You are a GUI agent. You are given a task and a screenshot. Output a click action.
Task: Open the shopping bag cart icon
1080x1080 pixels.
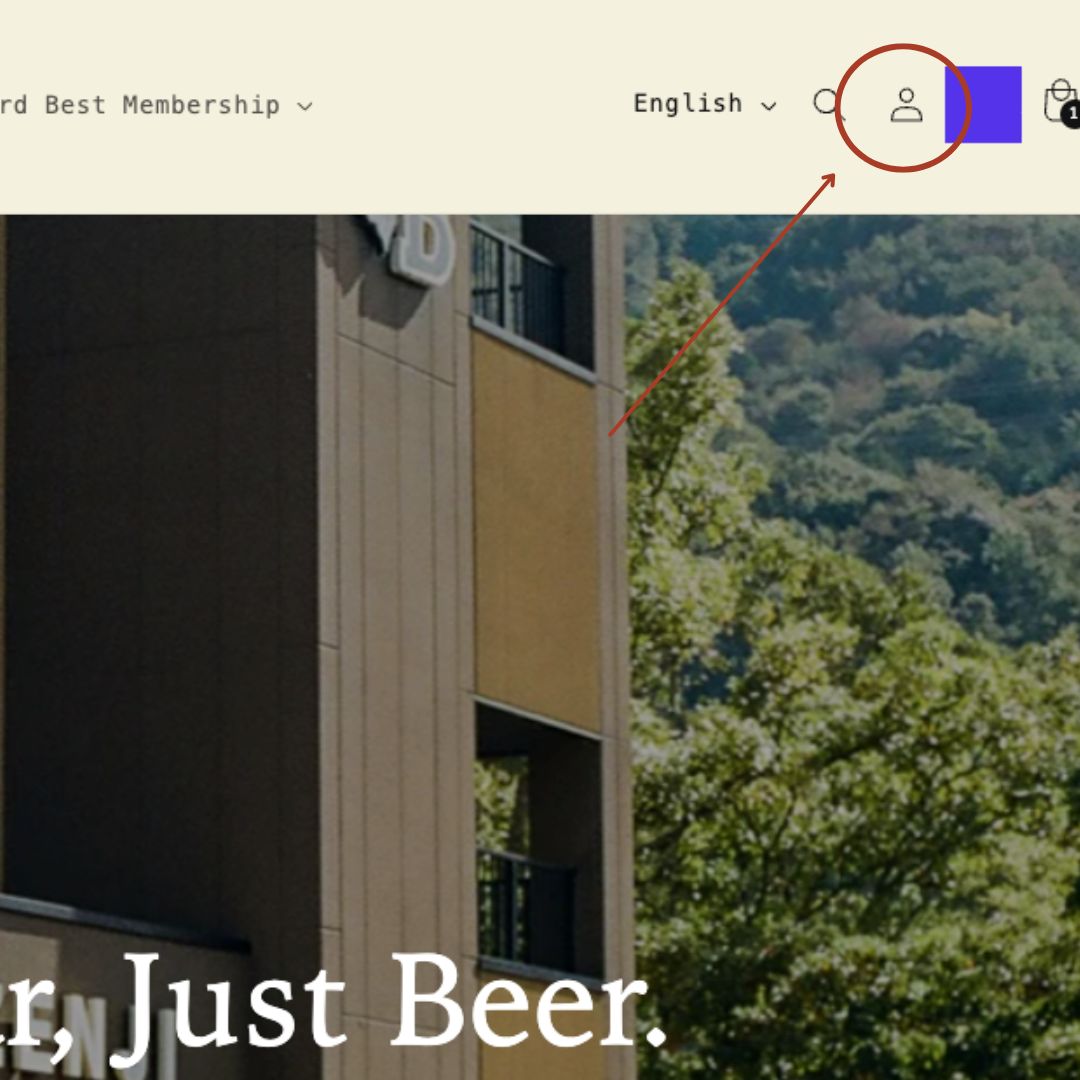[1061, 101]
